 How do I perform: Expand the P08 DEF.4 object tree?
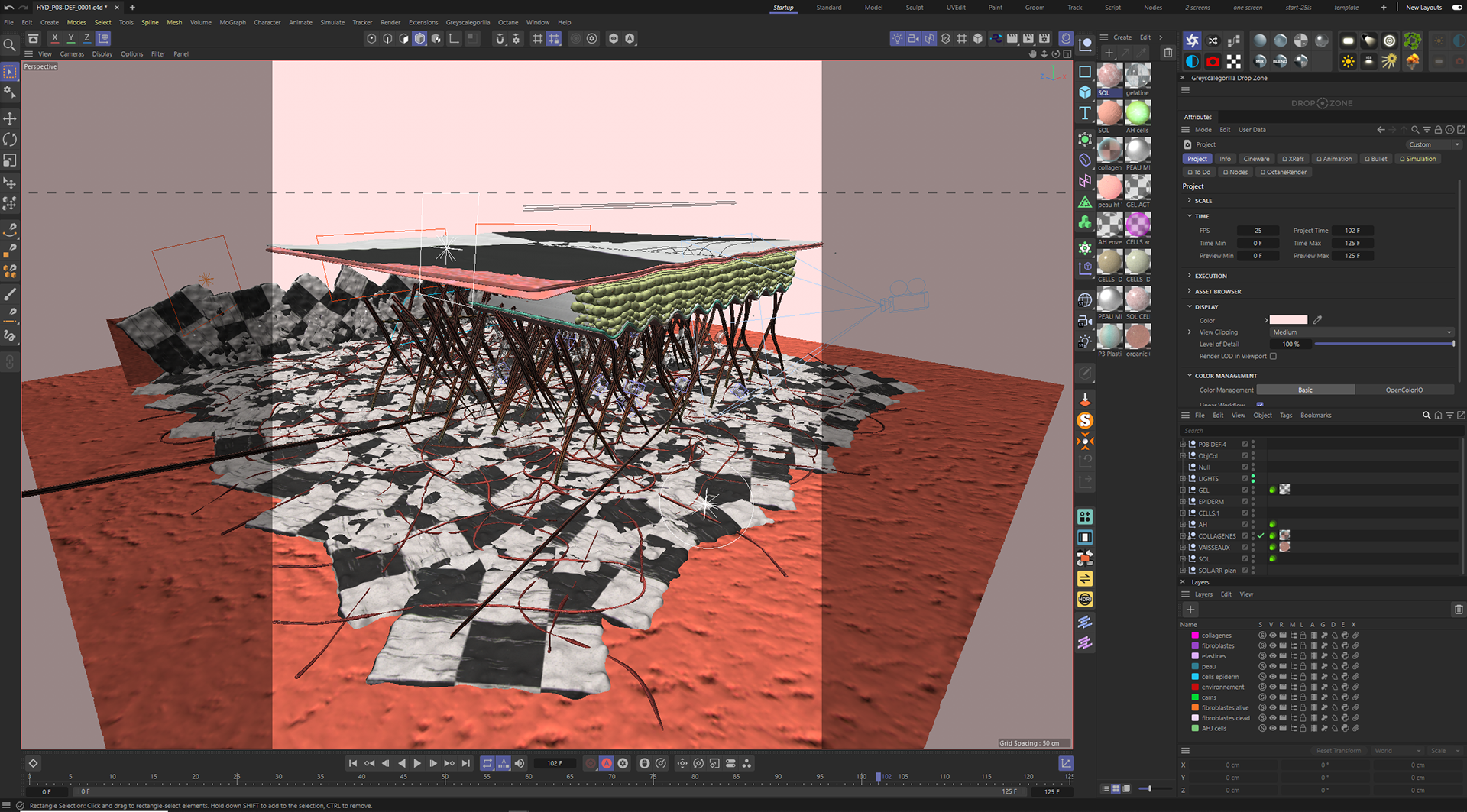pyautogui.click(x=1183, y=444)
